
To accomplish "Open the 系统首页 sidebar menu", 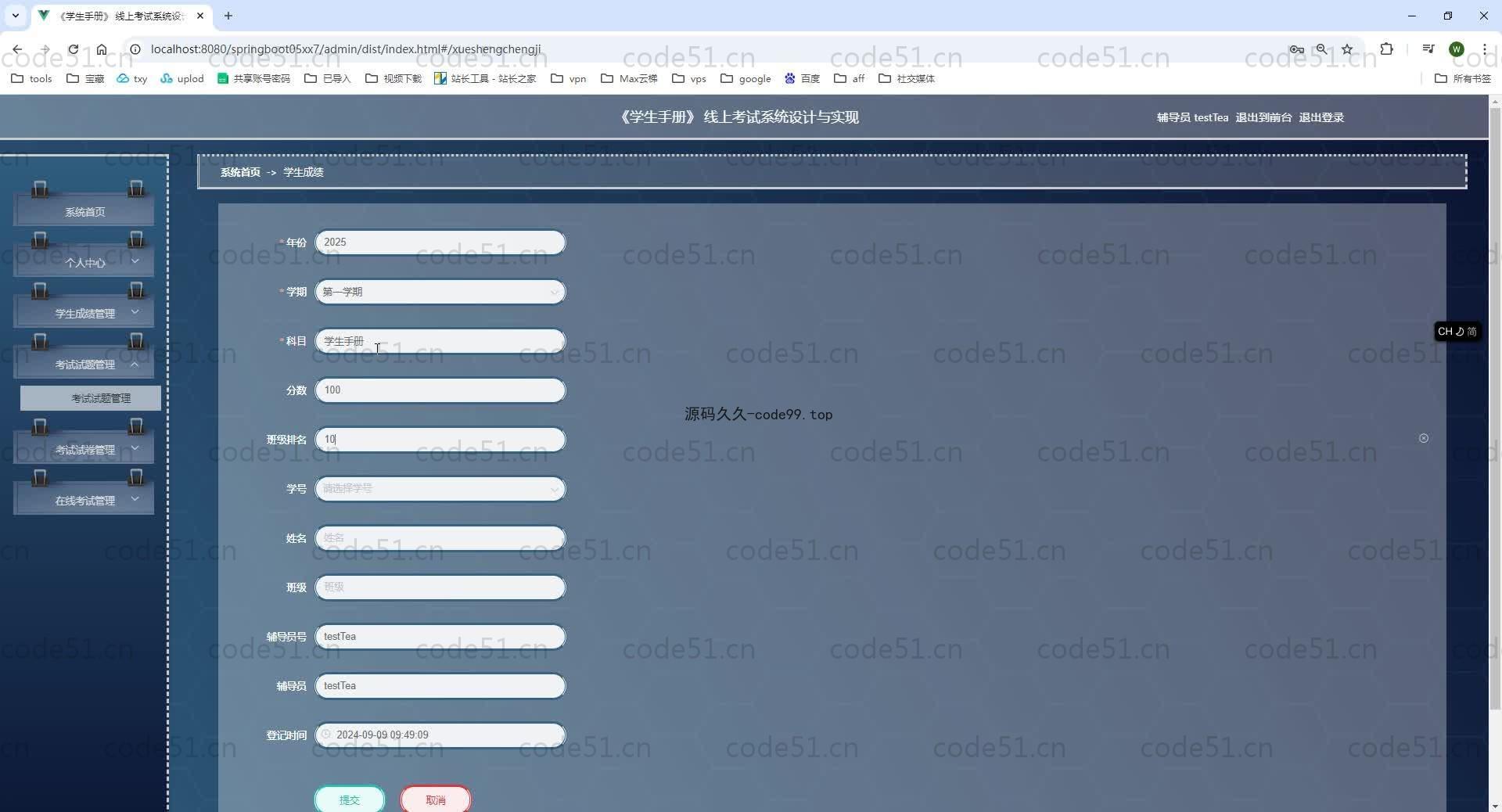I will [x=84, y=212].
